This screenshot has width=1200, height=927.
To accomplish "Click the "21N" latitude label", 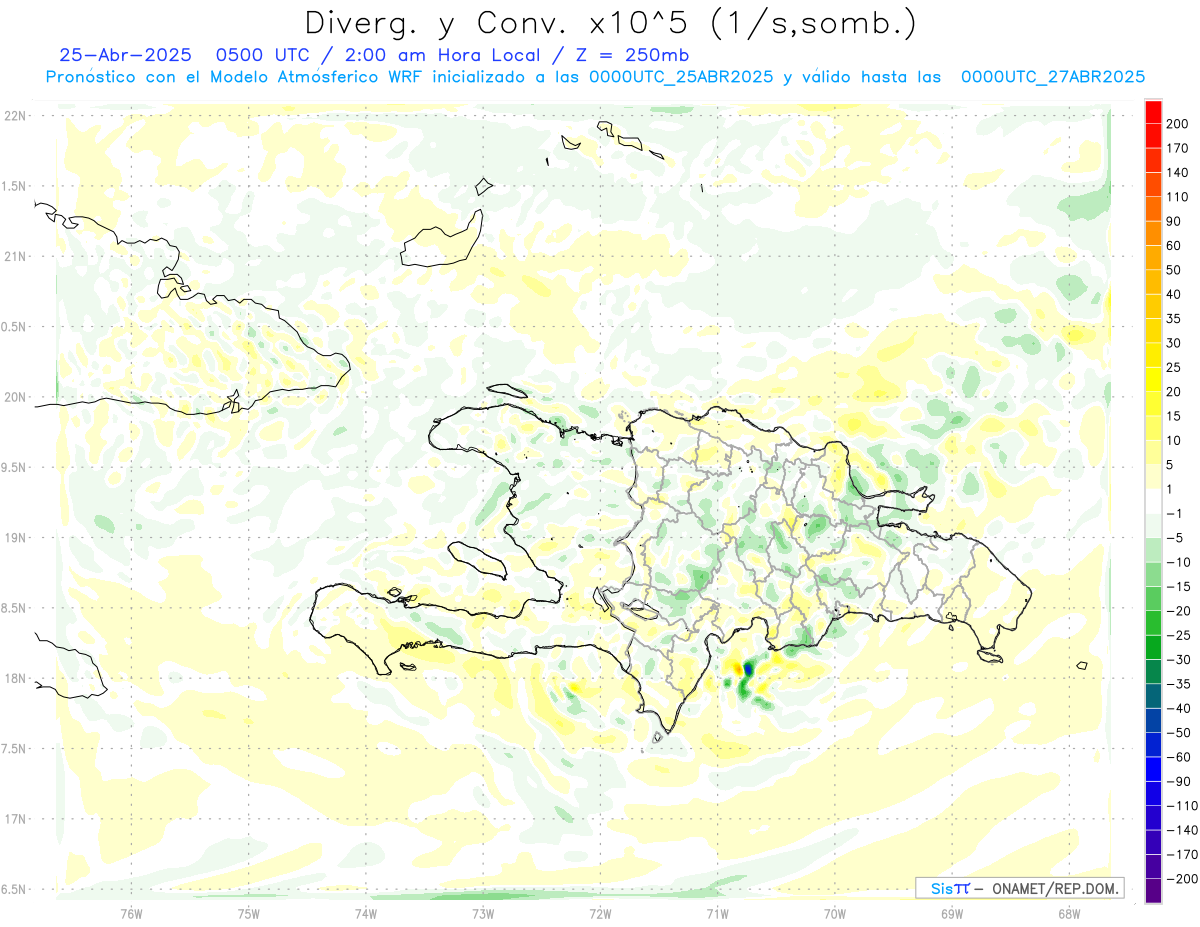I will [15, 257].
